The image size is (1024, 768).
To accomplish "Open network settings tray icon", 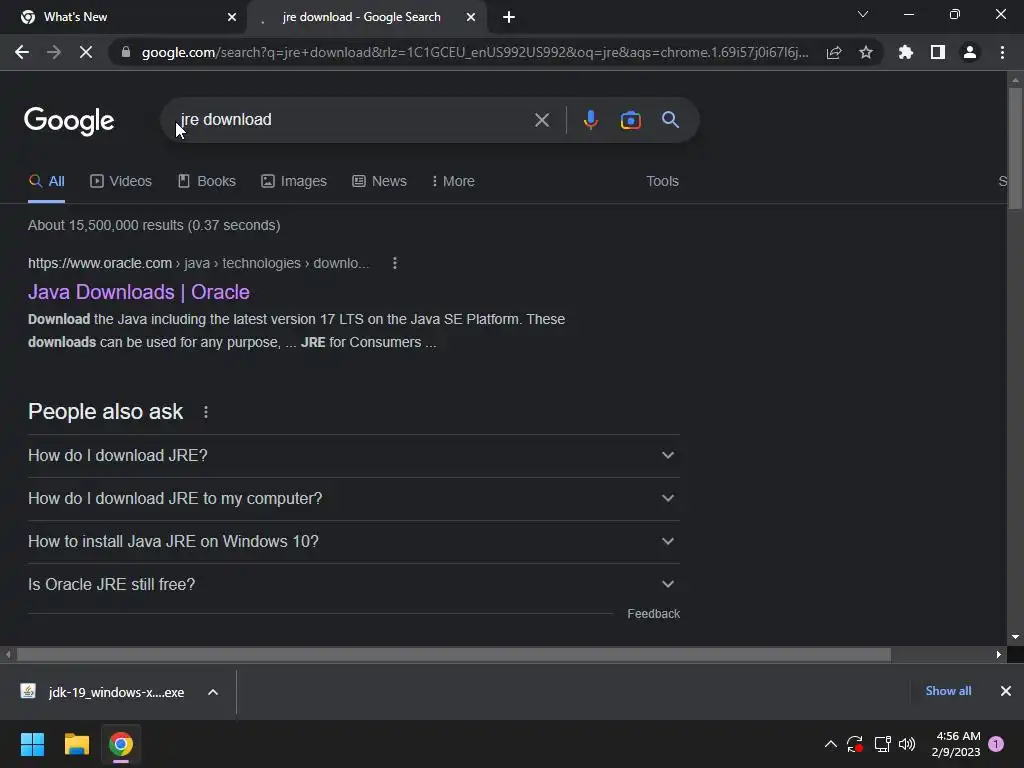I will 882,744.
